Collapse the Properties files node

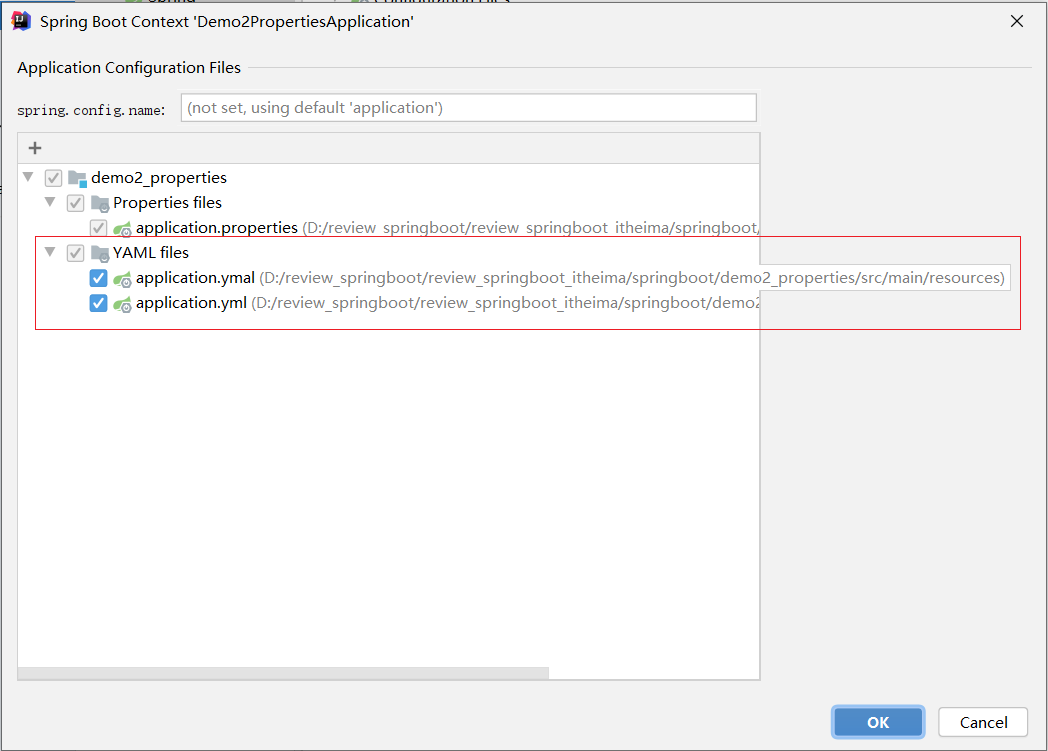pos(49,202)
